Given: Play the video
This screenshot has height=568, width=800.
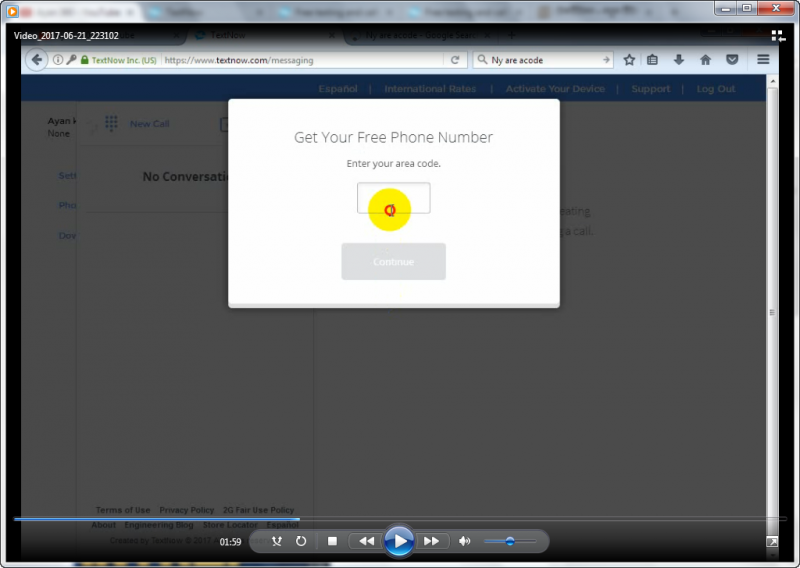Looking at the screenshot, I should [x=399, y=541].
